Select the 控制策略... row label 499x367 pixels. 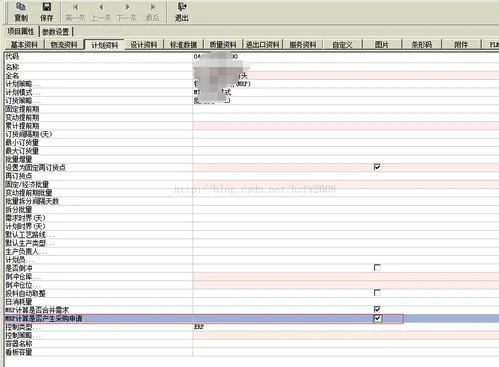pyautogui.click(x=23, y=335)
